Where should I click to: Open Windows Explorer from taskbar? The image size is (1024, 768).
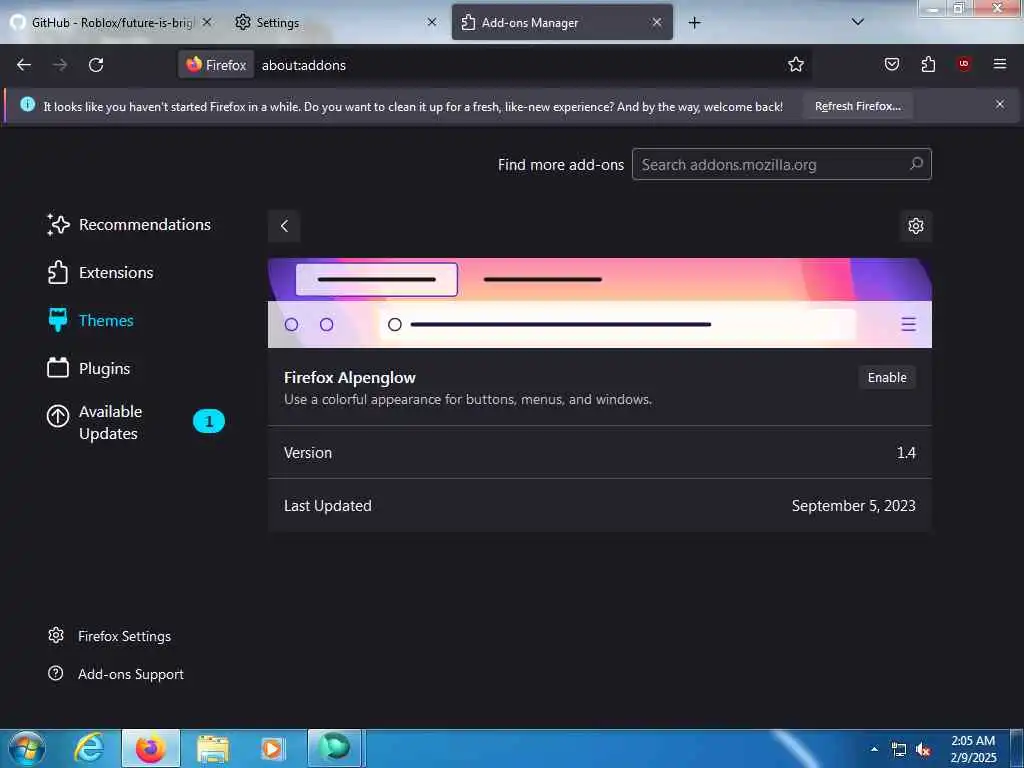tap(213, 748)
